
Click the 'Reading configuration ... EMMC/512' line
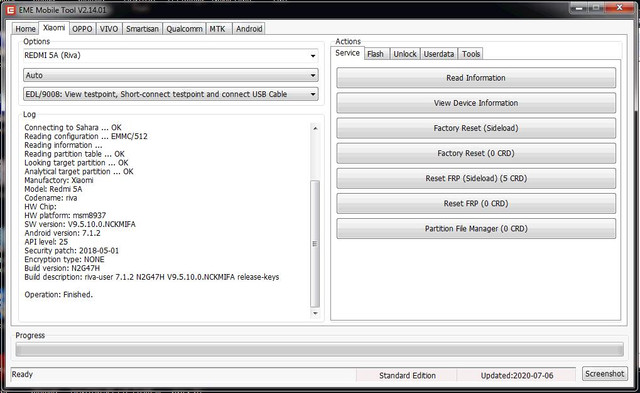click(86, 136)
